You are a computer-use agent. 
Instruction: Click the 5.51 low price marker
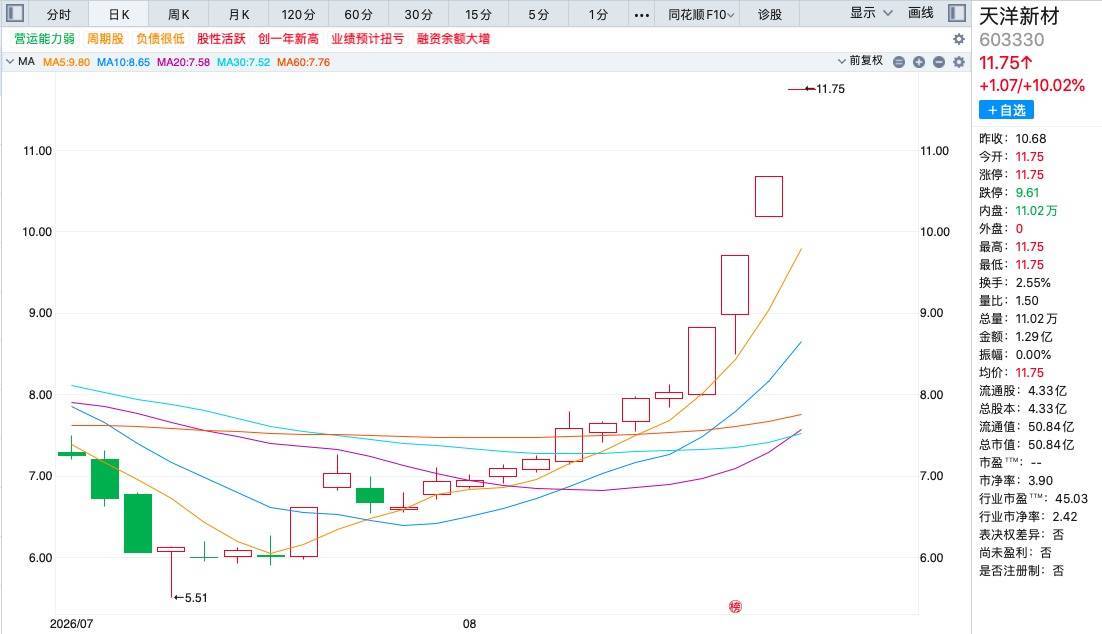(190, 598)
